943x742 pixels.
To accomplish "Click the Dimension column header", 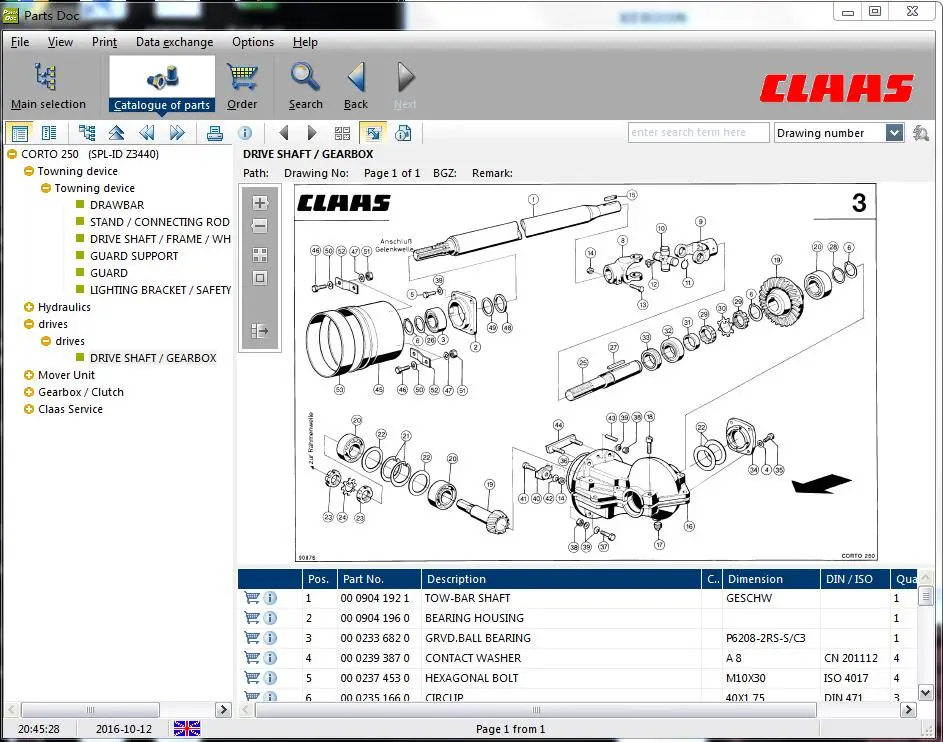I will pyautogui.click(x=772, y=579).
